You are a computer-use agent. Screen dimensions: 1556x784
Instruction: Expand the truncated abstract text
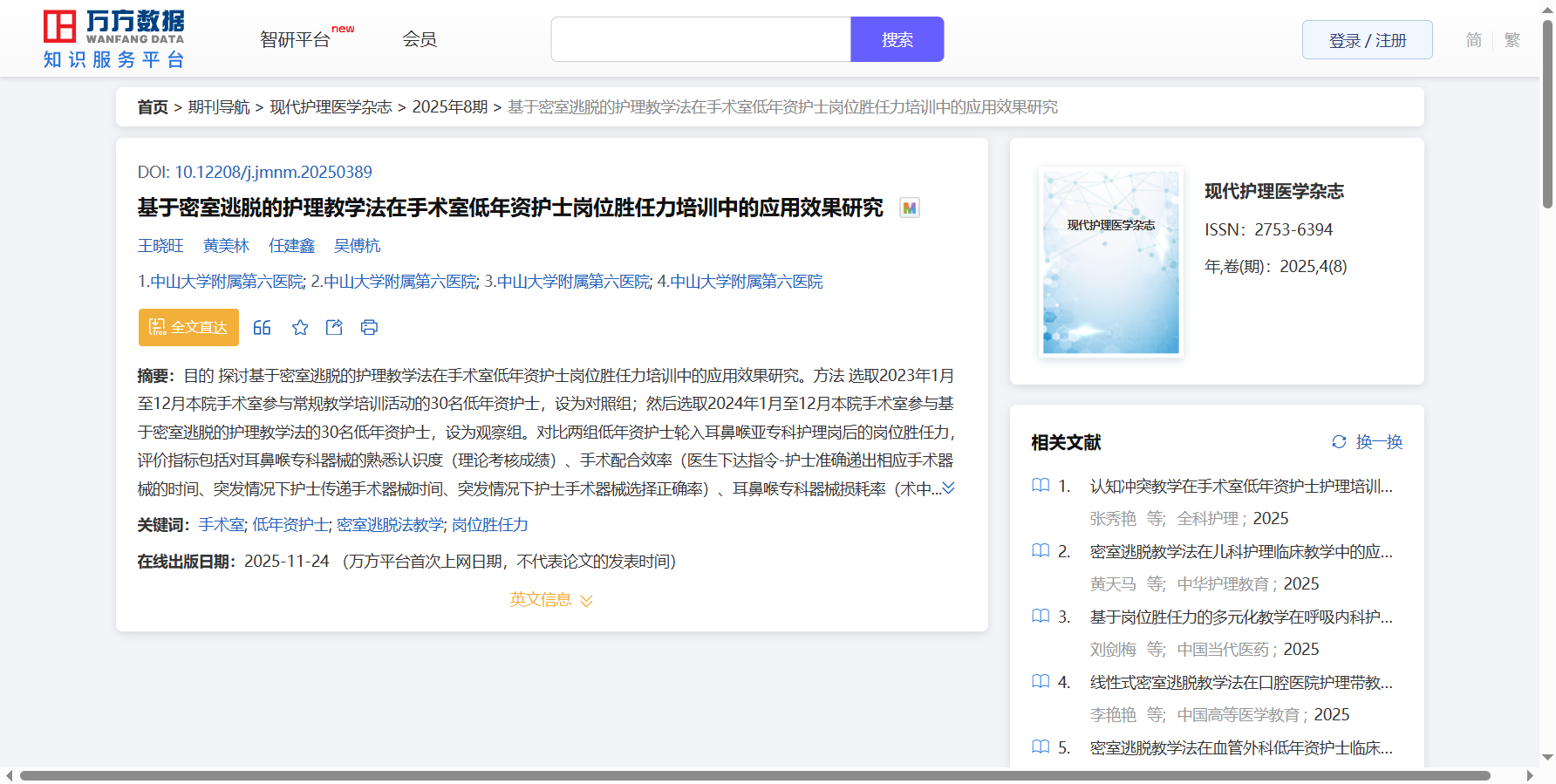[x=949, y=488]
